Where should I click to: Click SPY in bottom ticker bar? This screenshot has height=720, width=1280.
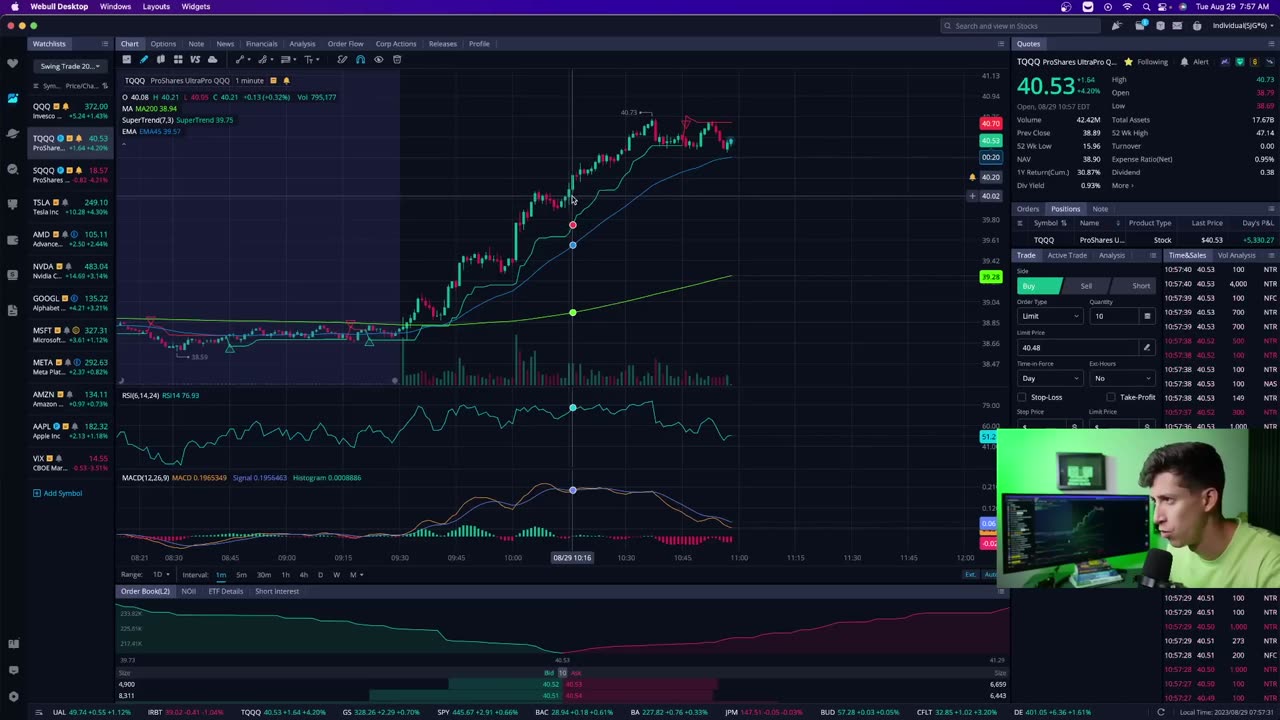click(477, 712)
